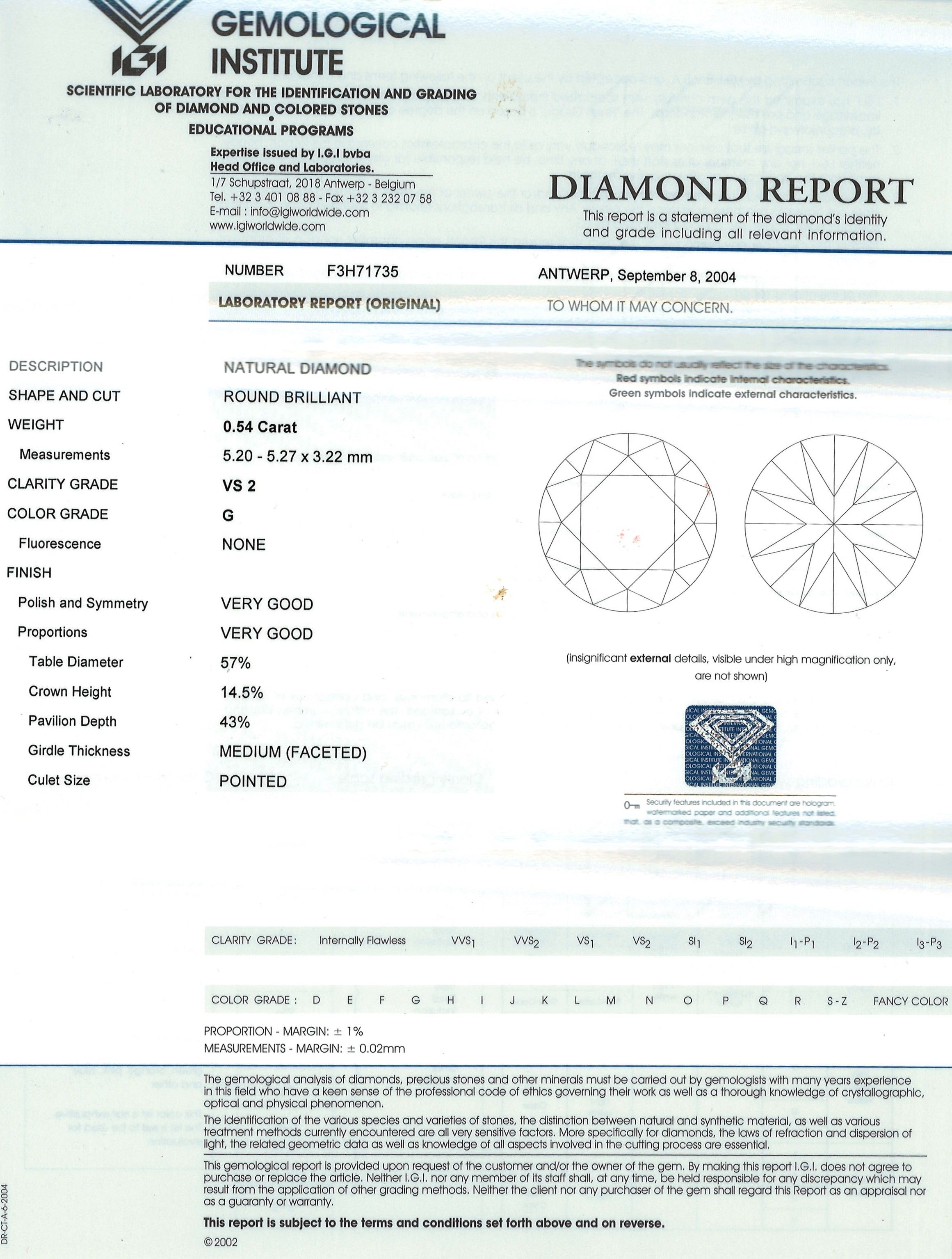The image size is (952, 1259).
Task: Click the www.igiworldwide.com website link
Action: 267,226
